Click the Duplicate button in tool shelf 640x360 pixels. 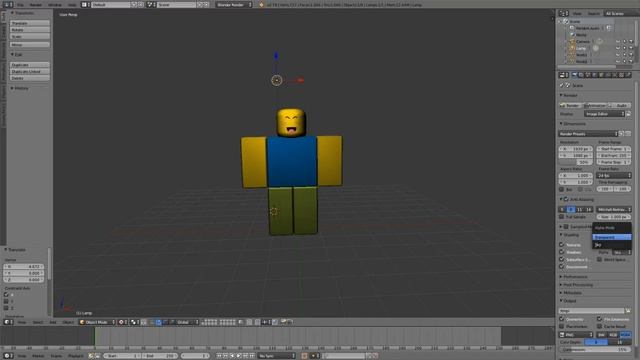(30, 65)
